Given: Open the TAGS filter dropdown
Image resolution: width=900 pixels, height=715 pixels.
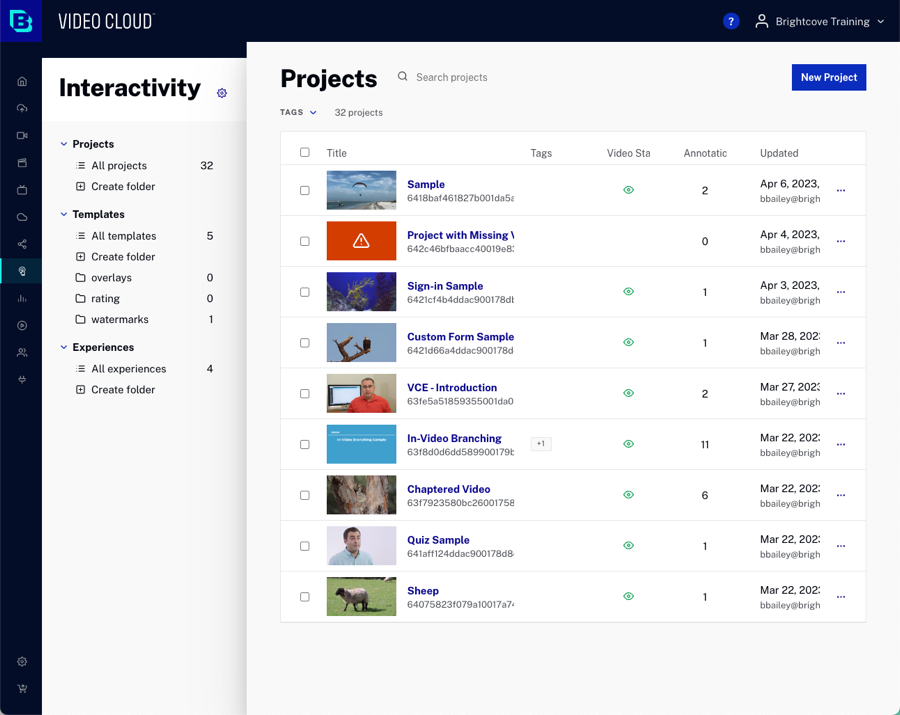Looking at the screenshot, I should click(x=298, y=113).
